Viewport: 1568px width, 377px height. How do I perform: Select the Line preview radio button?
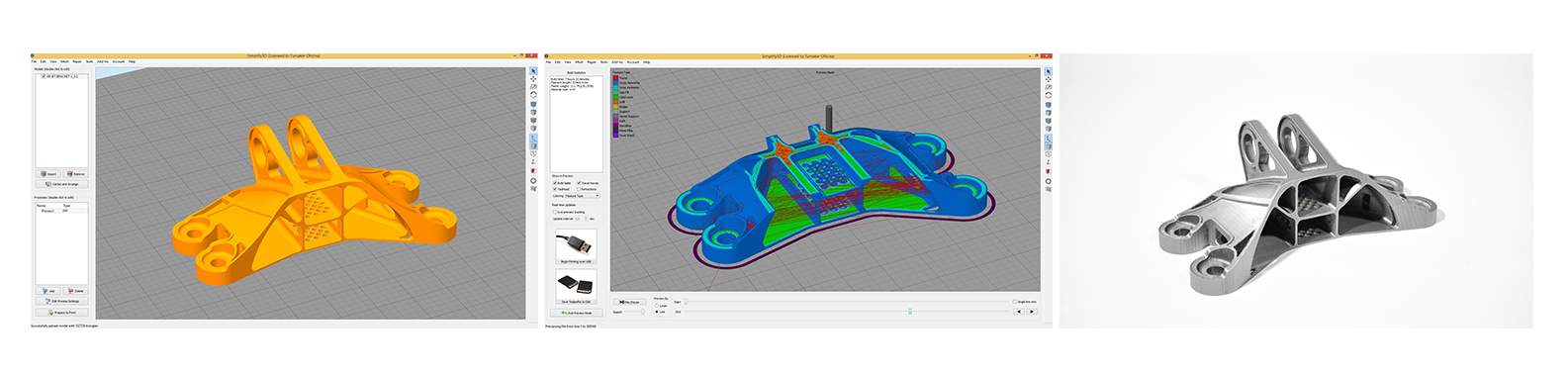(x=657, y=312)
